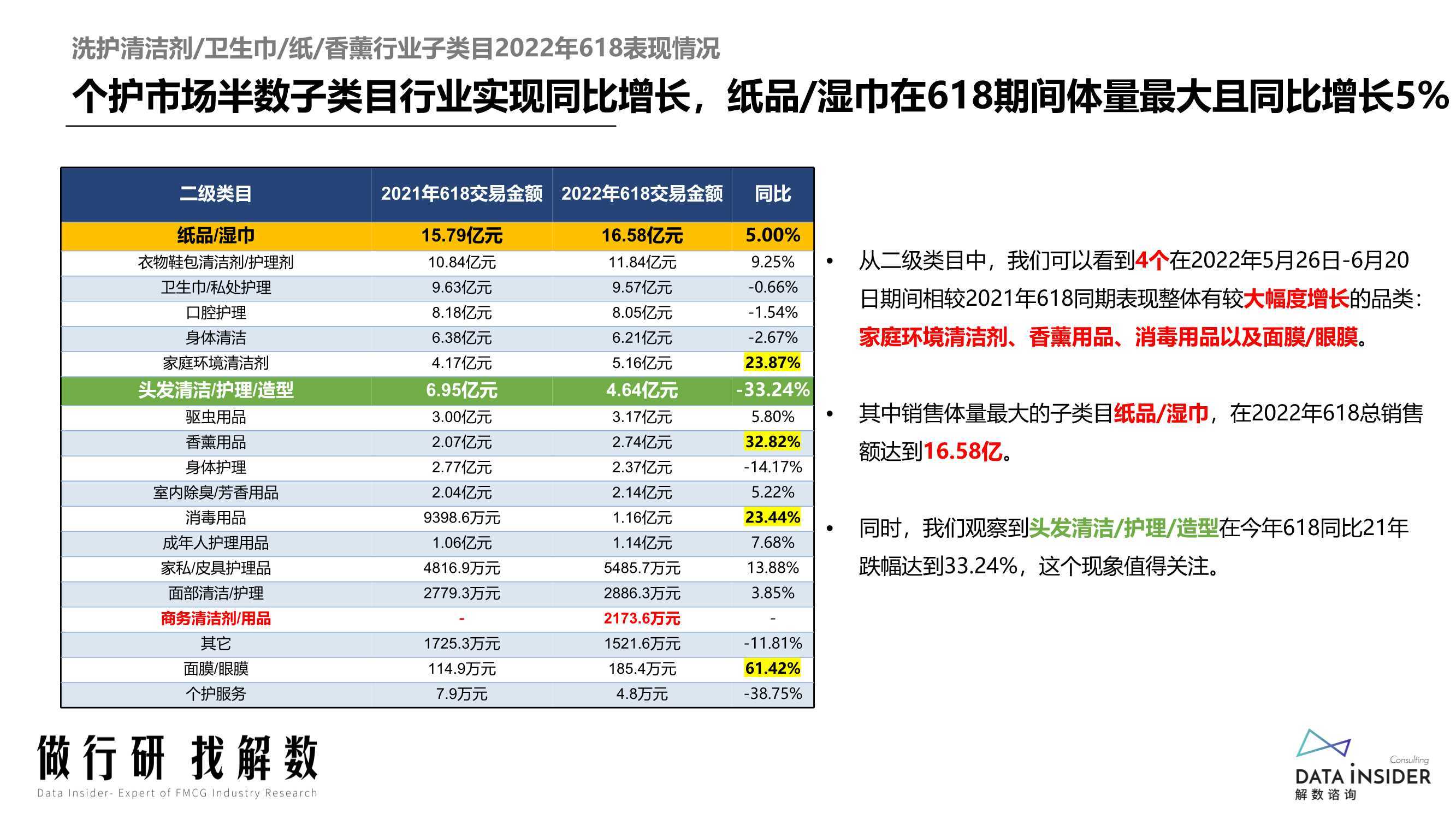Click the main headline 个护市场半数子类目

tap(760, 96)
